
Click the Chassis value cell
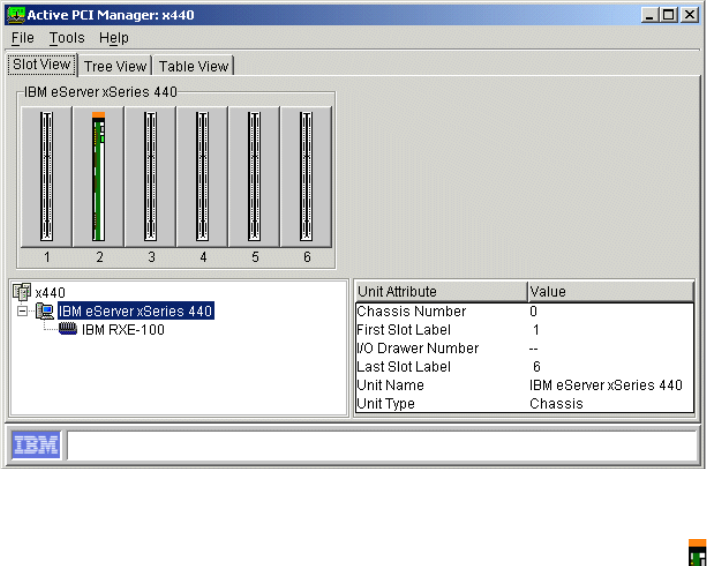(556, 404)
